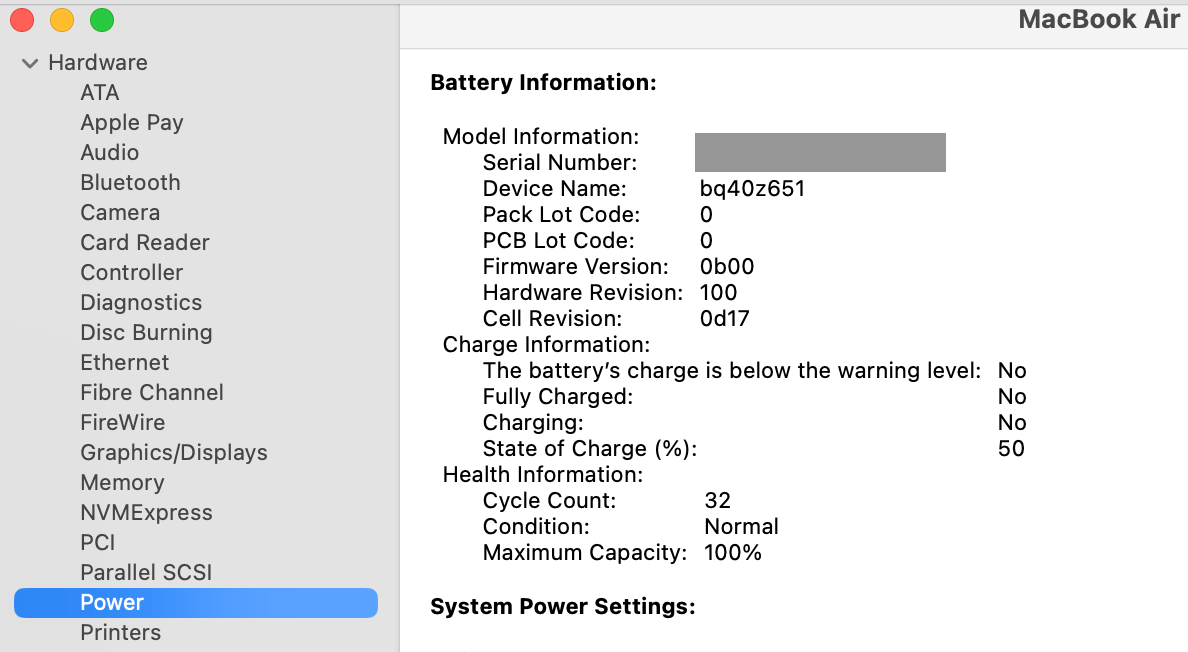The image size is (1188, 652).
Task: View the Card Reader entry
Action: tap(145, 242)
